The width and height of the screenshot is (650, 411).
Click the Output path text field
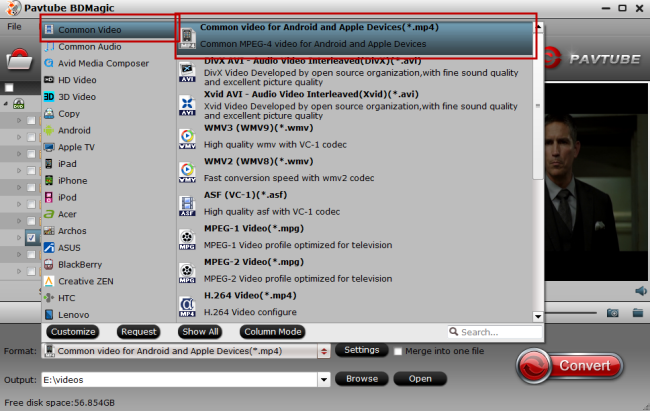180,379
